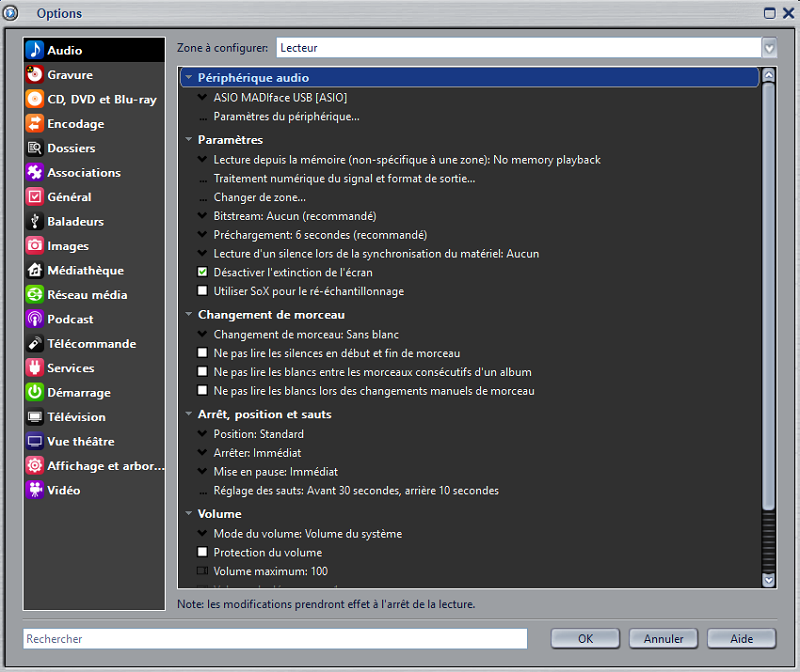Collapse the Changement de morceau section
The width and height of the screenshot is (800, 672).
tap(189, 314)
